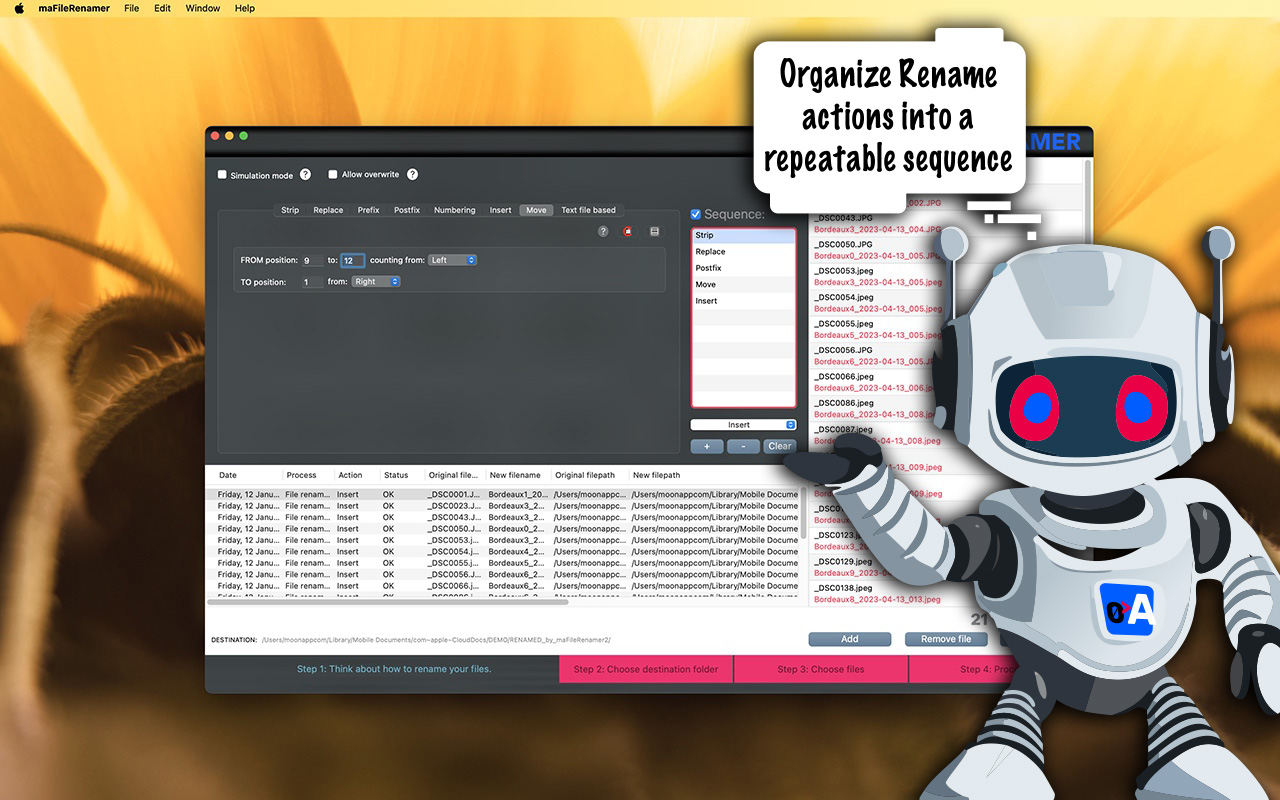Screen dimensions: 1280x800
Task: Click the TO position field
Action: (312, 282)
